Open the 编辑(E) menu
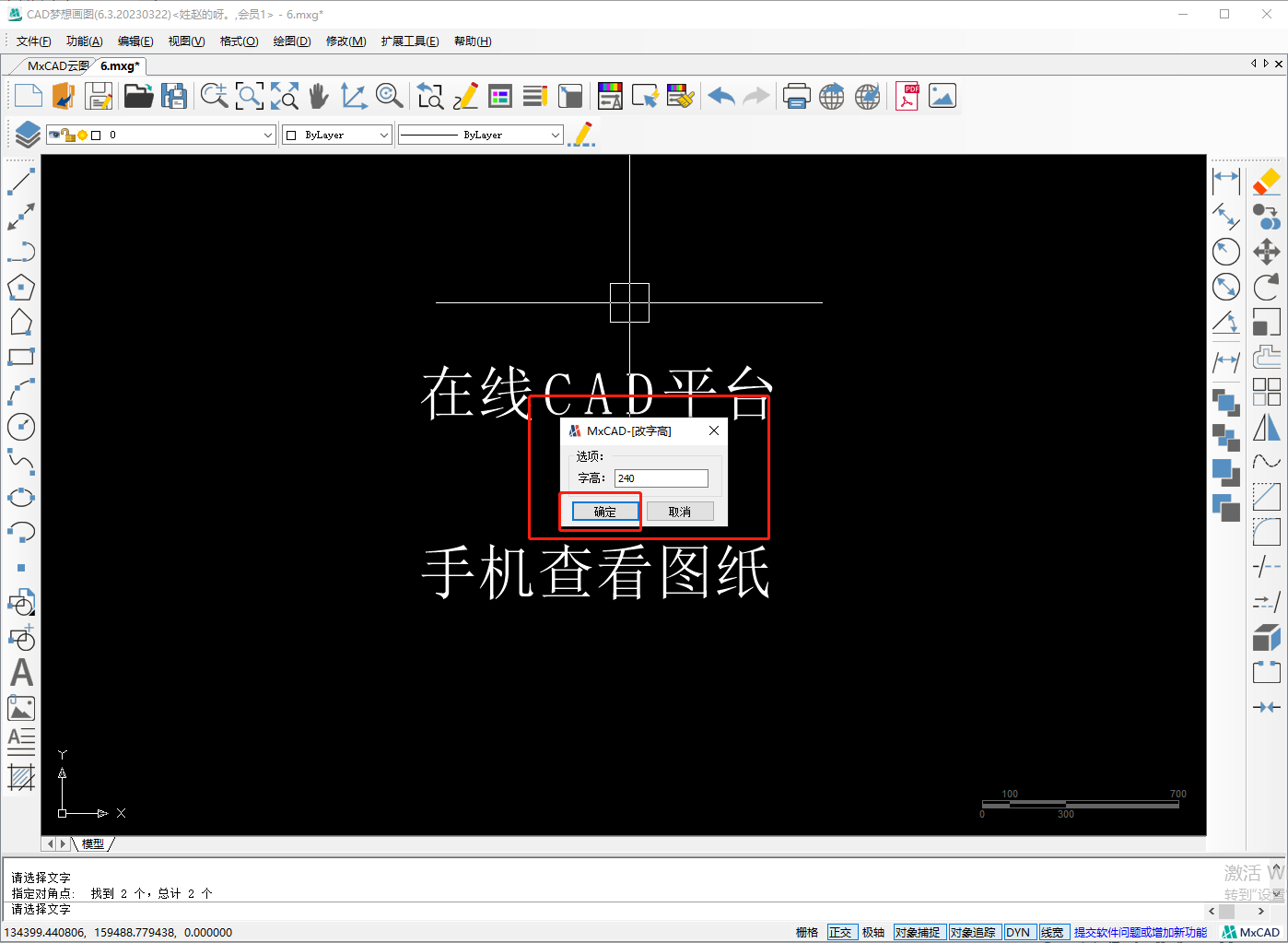 pyautogui.click(x=135, y=41)
